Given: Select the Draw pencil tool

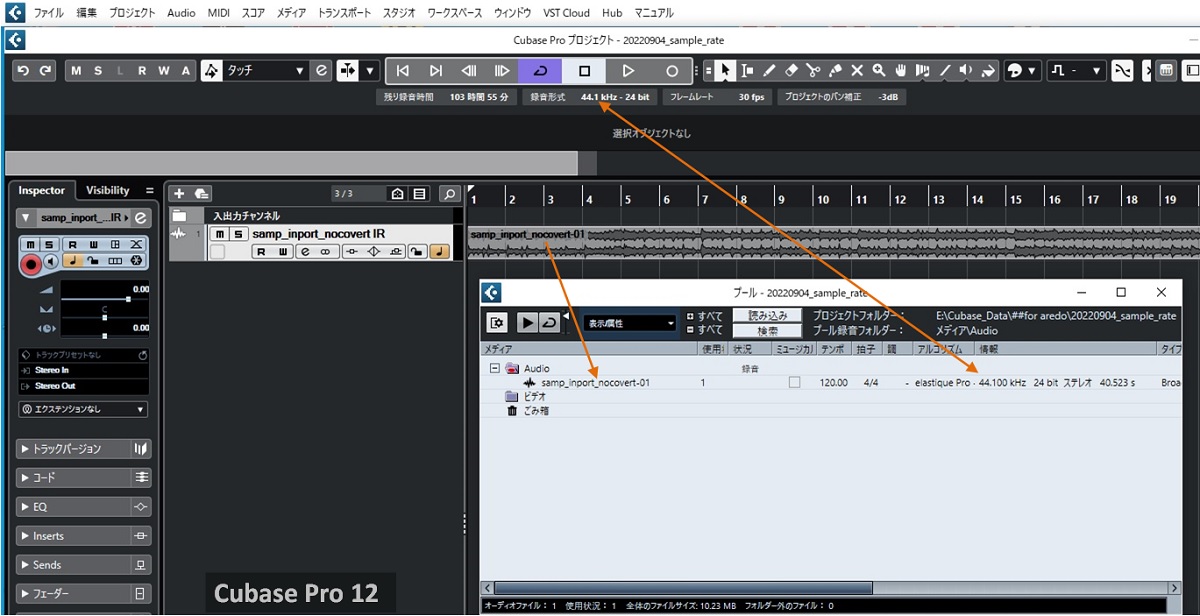Looking at the screenshot, I should 769,71.
